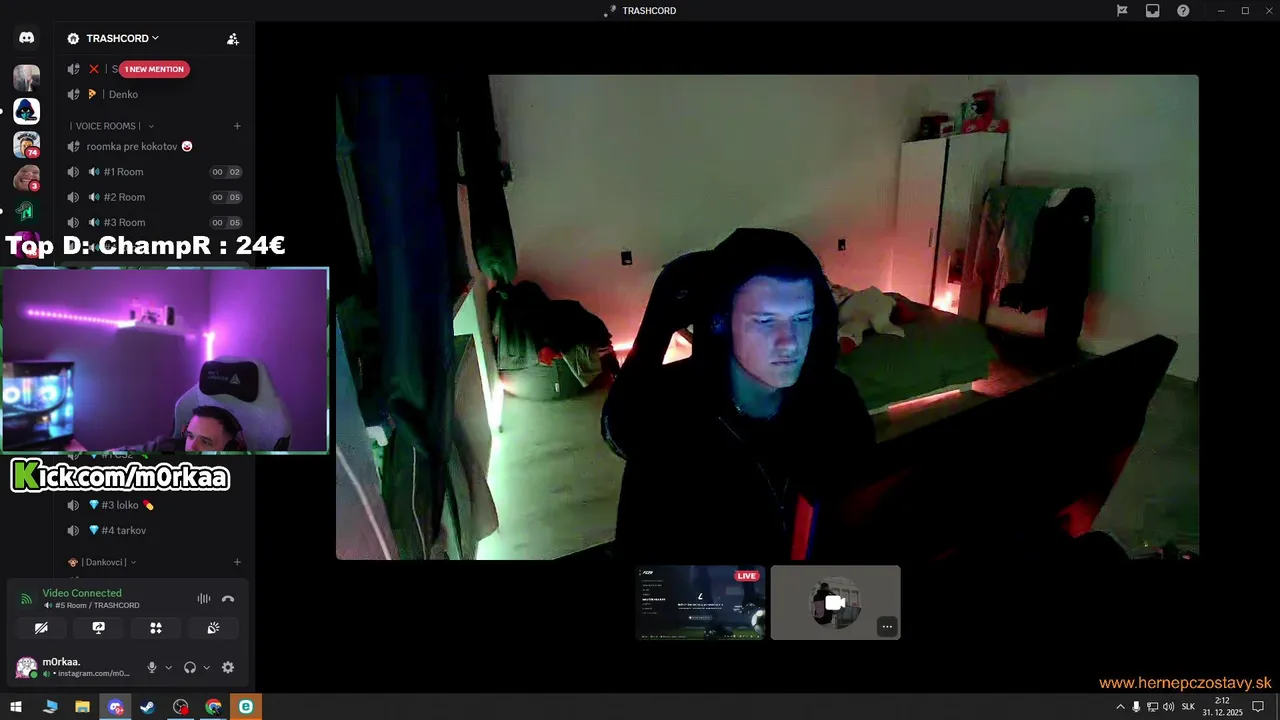Open Discord help icon

pos(1183,11)
